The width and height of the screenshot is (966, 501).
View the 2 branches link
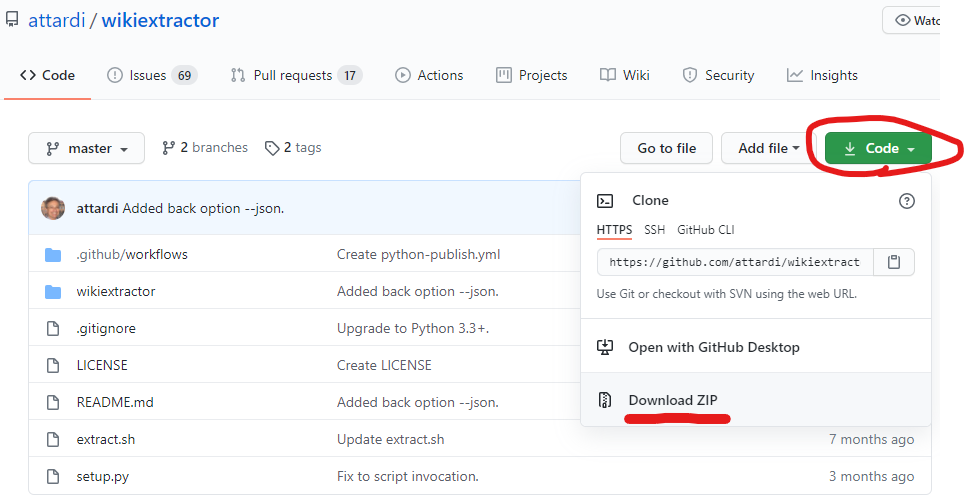click(x=205, y=148)
